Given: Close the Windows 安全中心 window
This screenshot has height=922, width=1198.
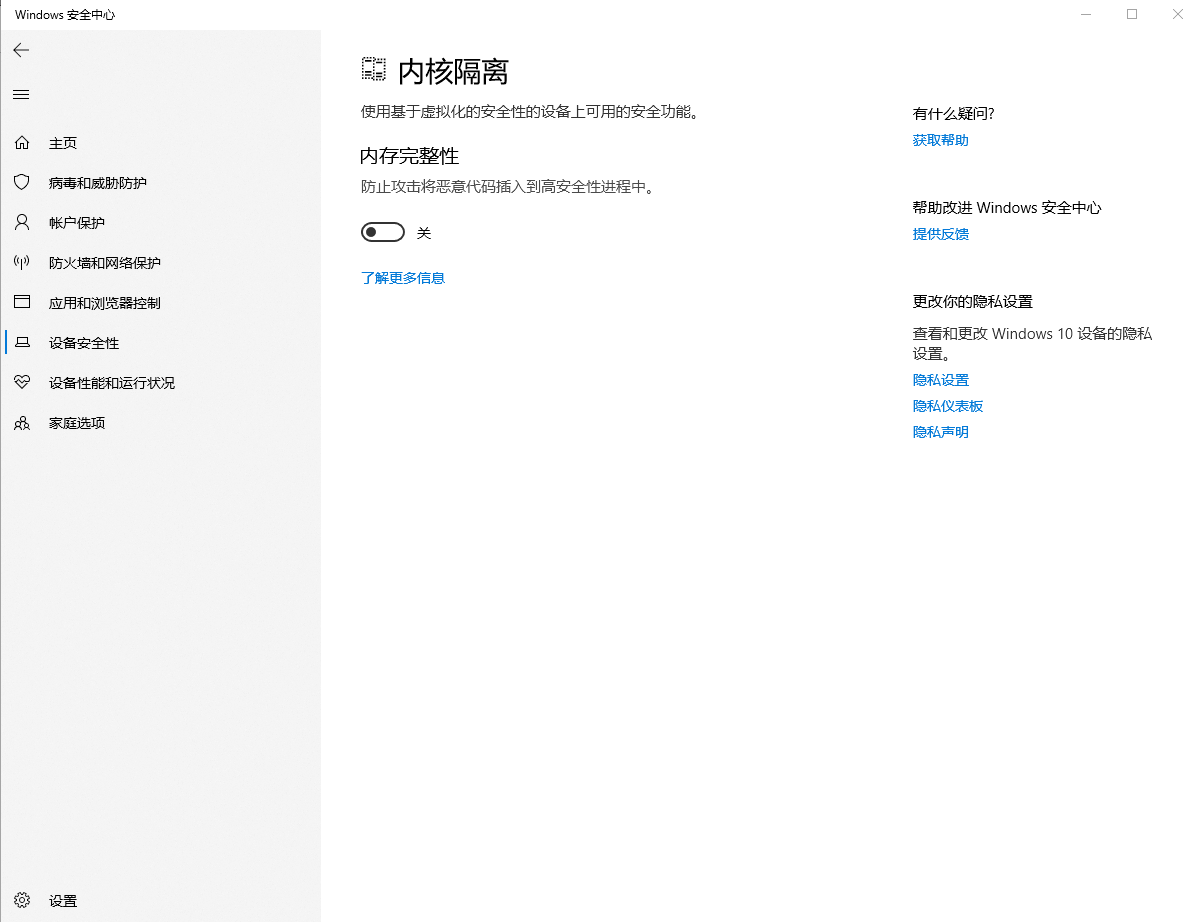Looking at the screenshot, I should coord(1177,15).
